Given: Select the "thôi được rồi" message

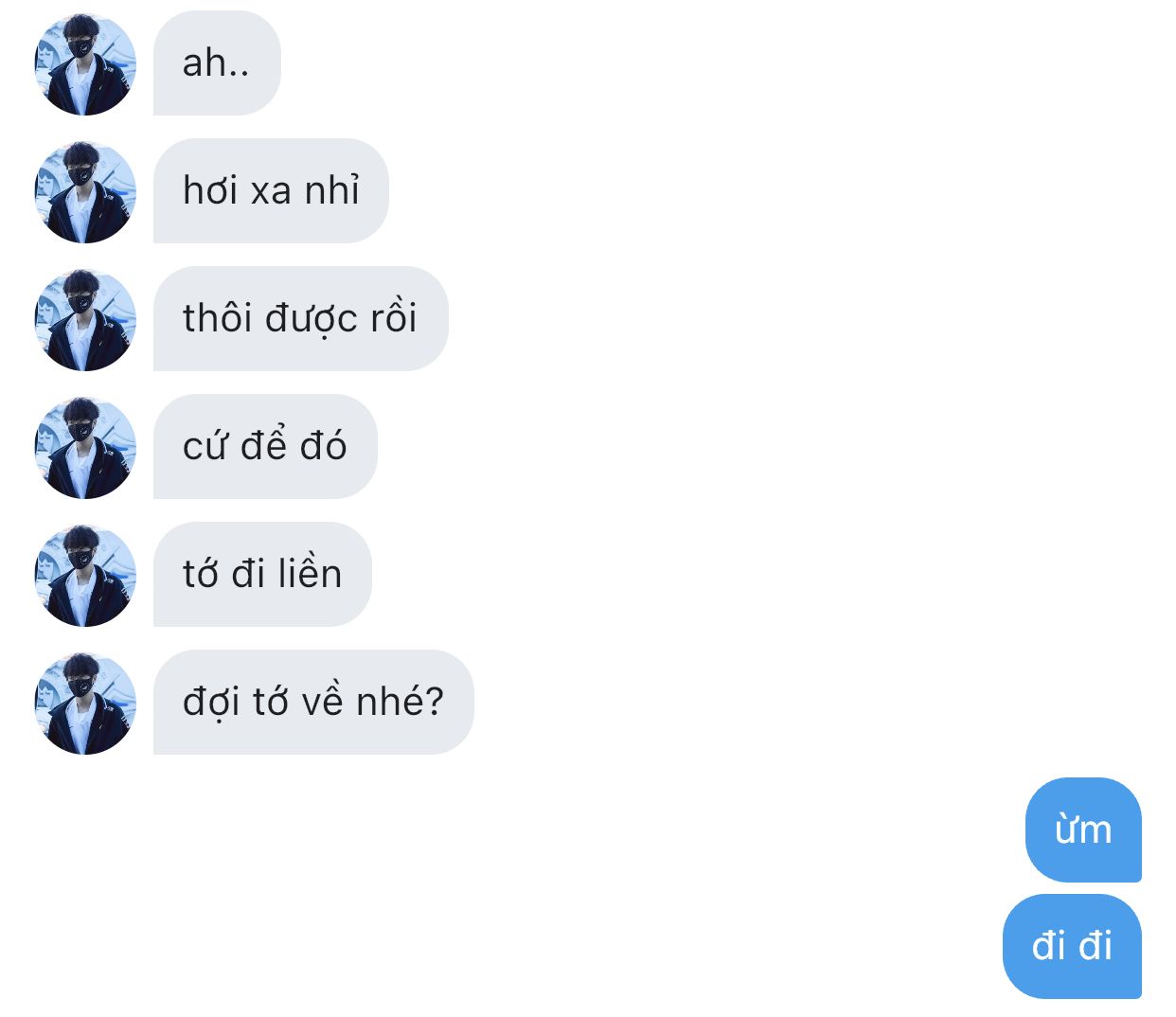Looking at the screenshot, I should tap(300, 319).
